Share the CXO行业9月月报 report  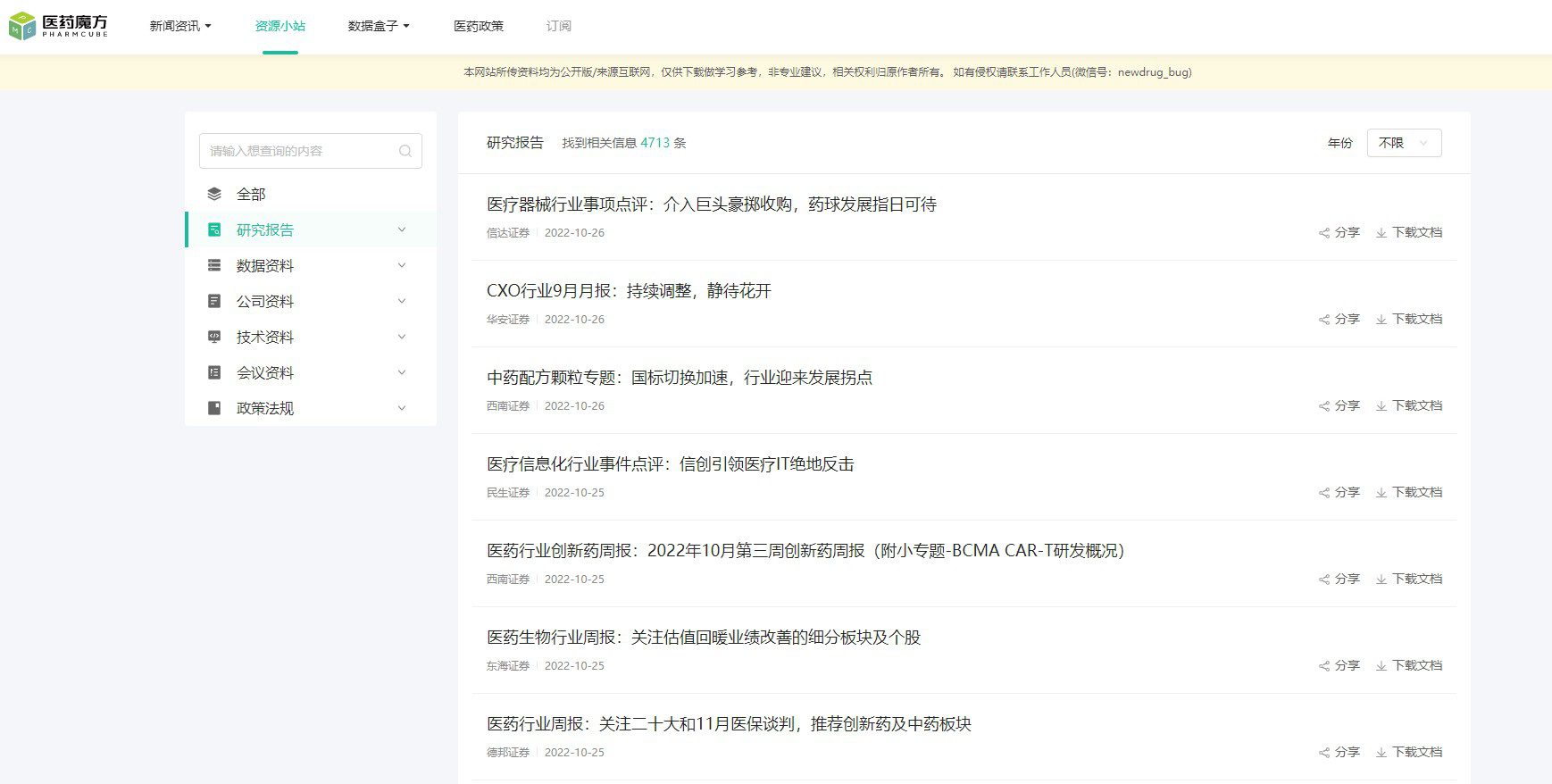(1339, 319)
